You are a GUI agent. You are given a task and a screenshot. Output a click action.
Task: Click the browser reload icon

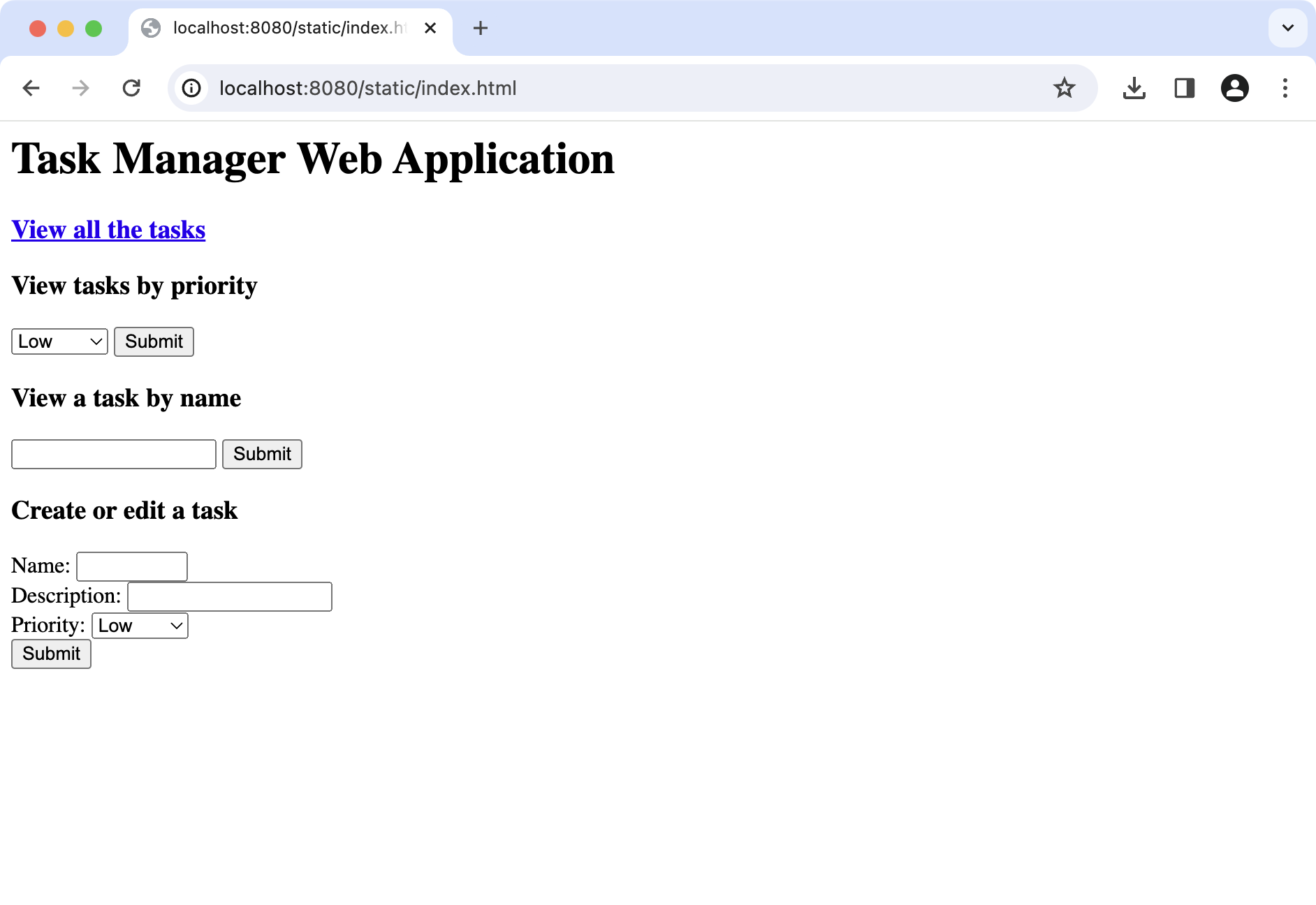[x=132, y=88]
